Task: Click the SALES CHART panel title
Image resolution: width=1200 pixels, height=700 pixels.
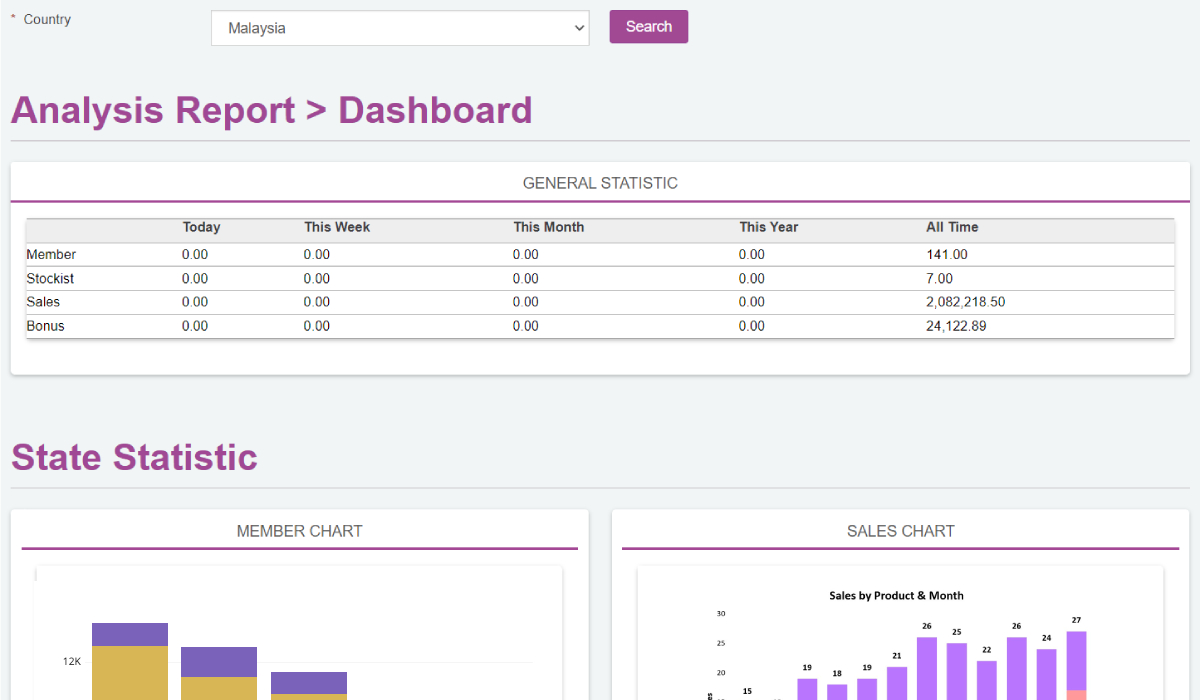Action: pos(900,531)
